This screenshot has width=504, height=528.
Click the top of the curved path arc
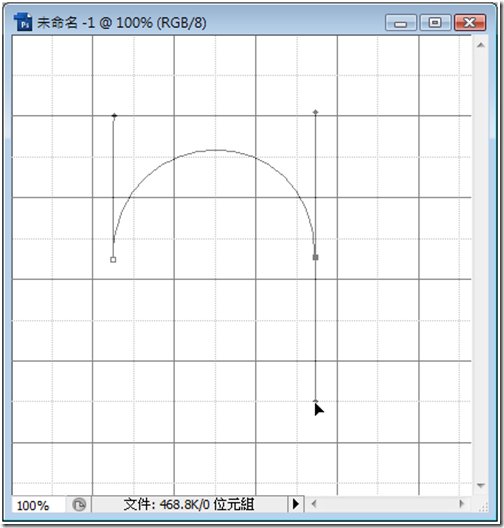[215, 150]
